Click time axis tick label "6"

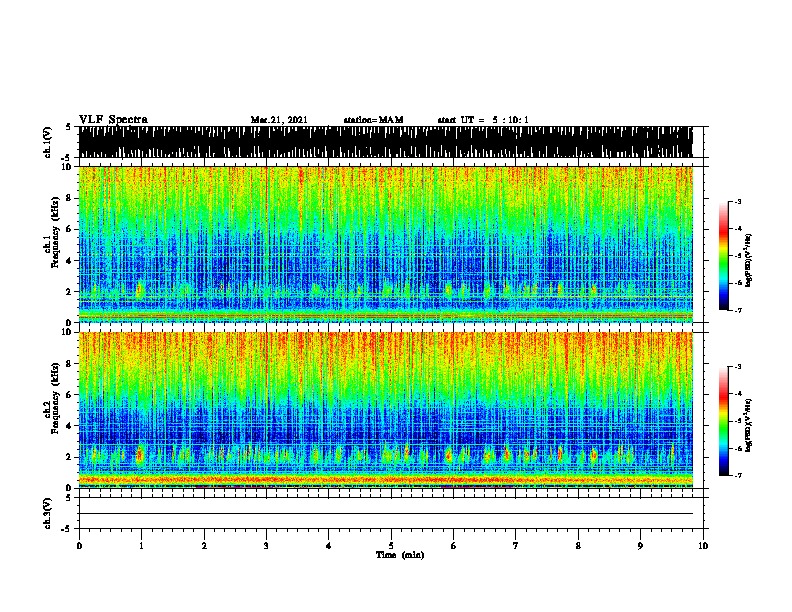(454, 546)
